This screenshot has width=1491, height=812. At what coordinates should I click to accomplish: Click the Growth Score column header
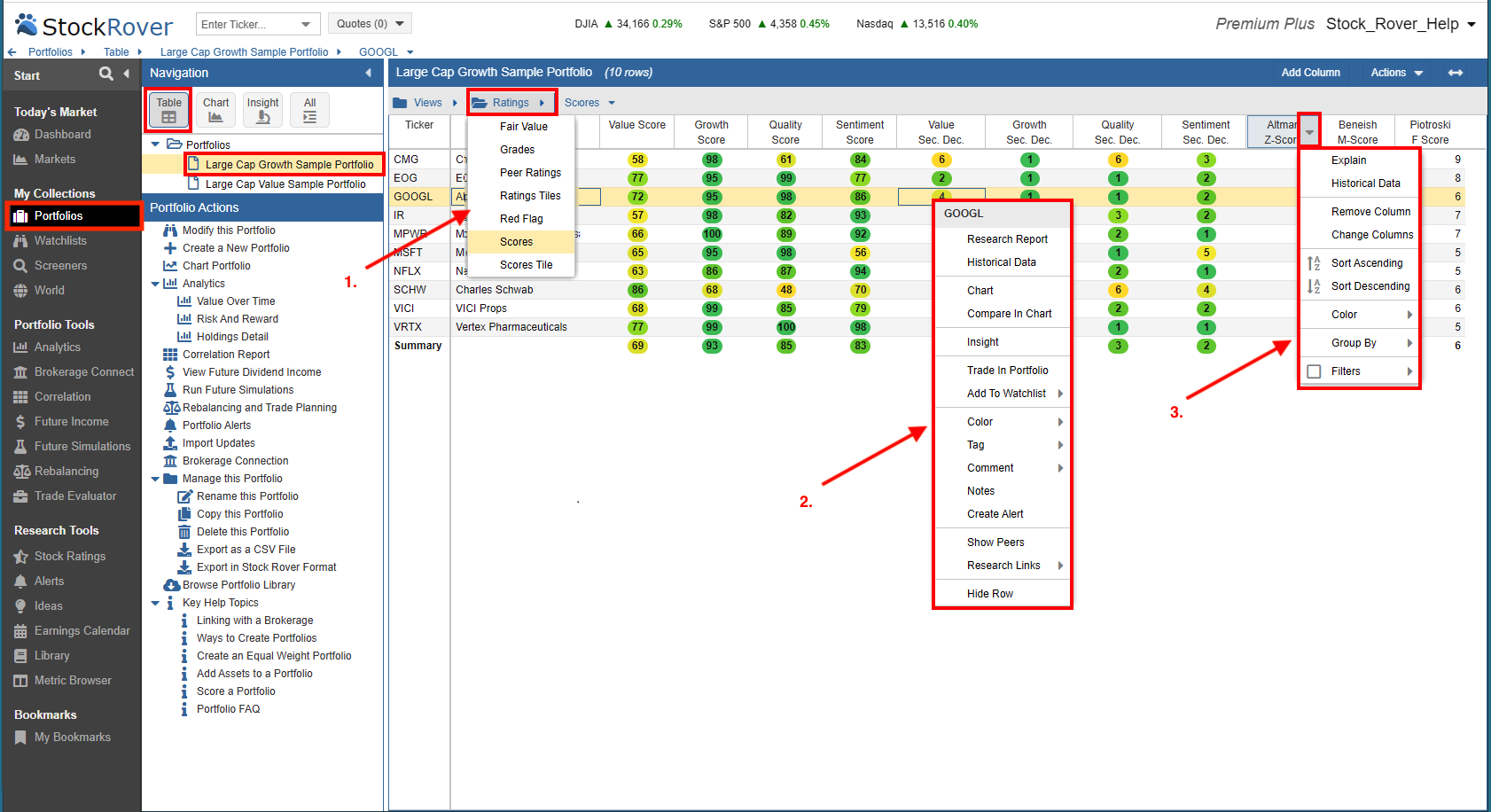711,132
